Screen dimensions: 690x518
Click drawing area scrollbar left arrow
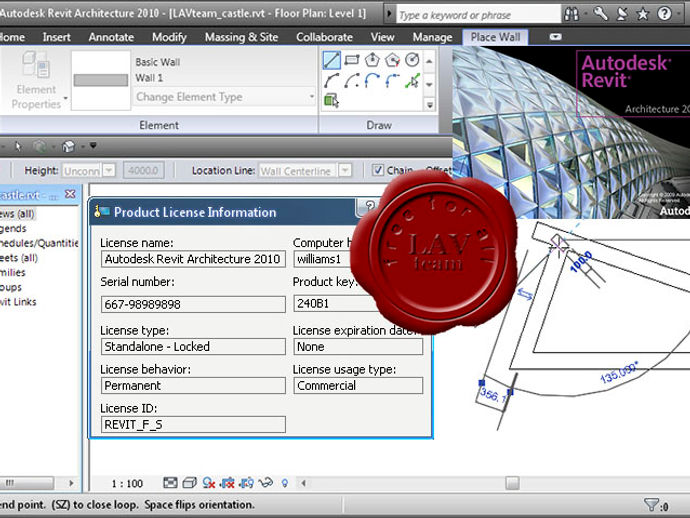(x=303, y=483)
